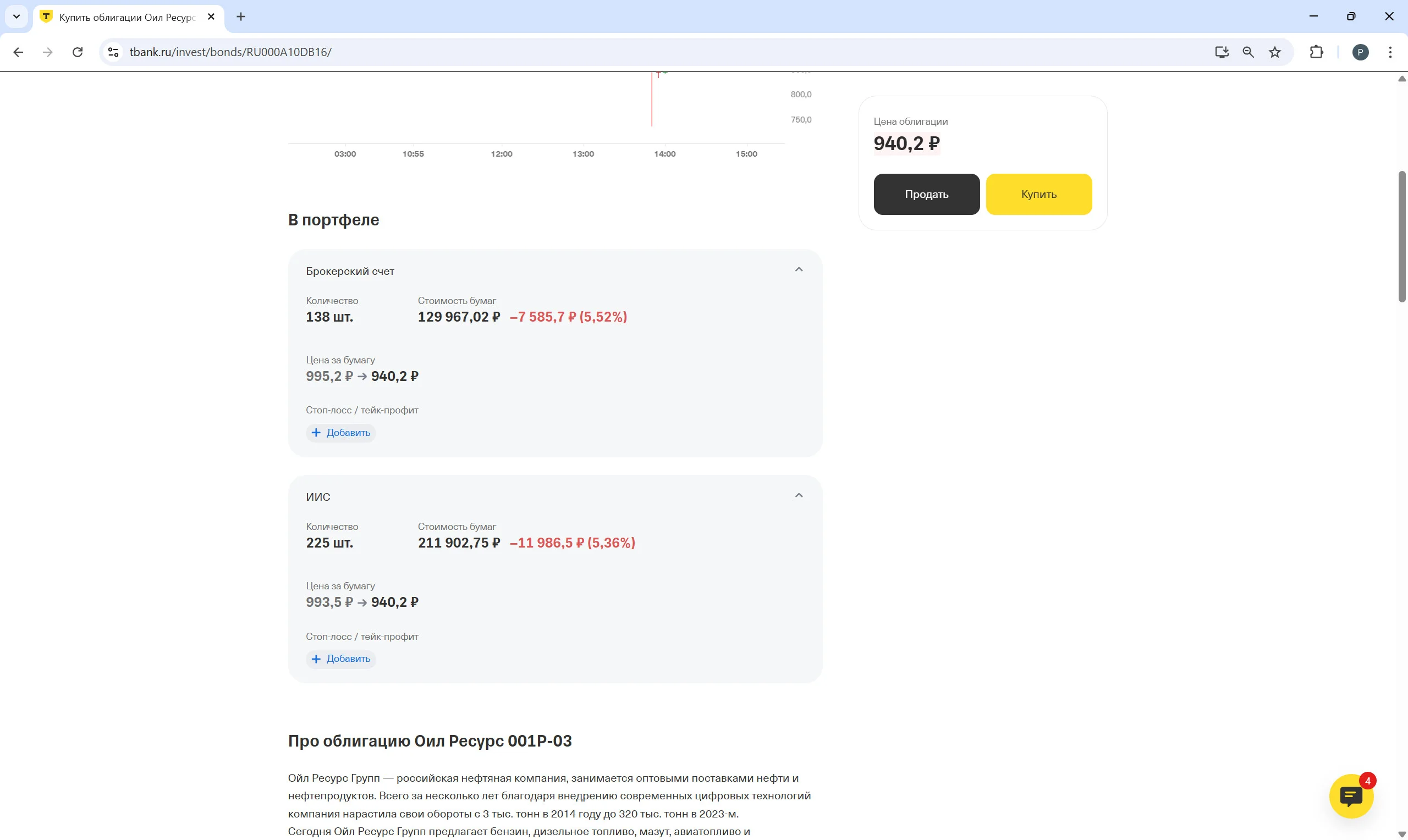Click the Про облигацию Оил Ресурс 001P-03 heading
This screenshot has width=1408, height=840.
[x=430, y=740]
